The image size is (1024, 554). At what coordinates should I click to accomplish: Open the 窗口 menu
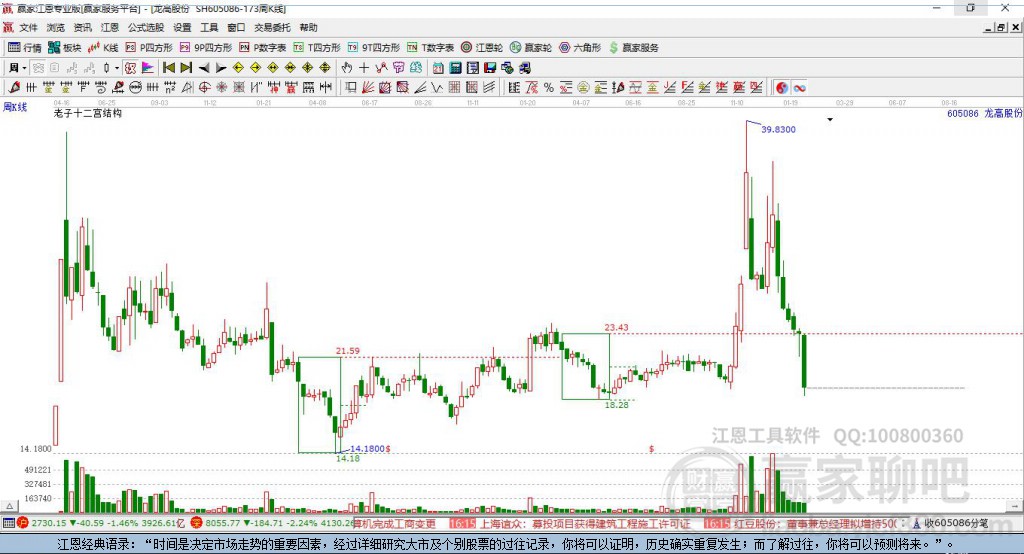(236, 27)
